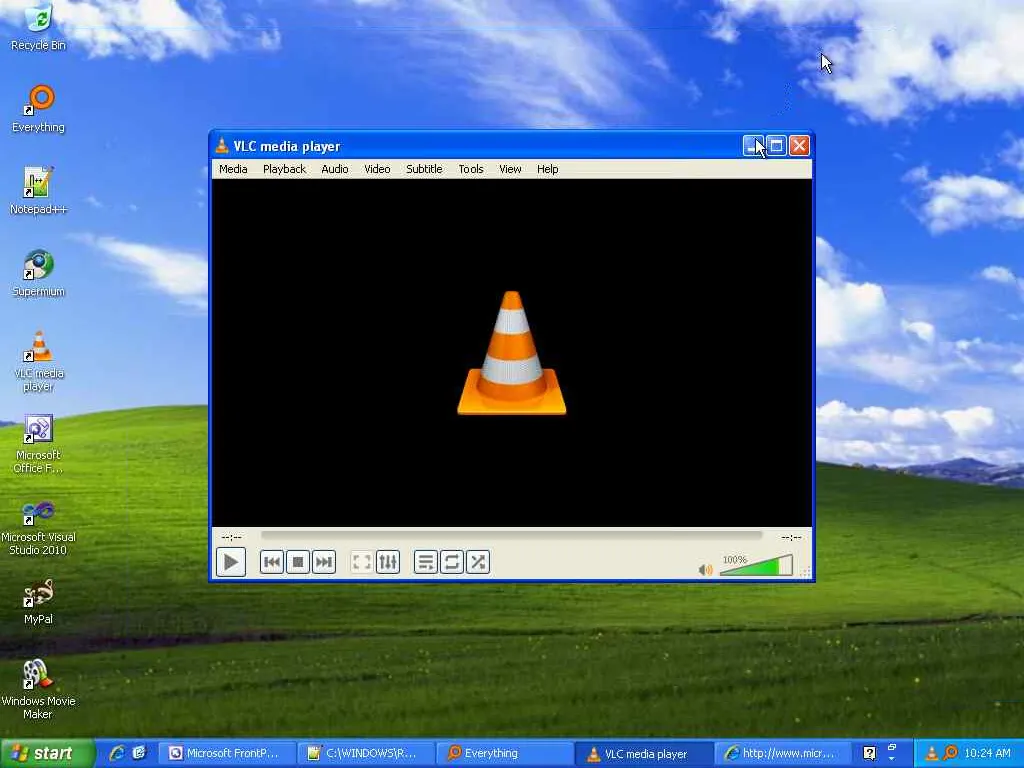Start playback with the Play button
The height and width of the screenshot is (768, 1024).
pyautogui.click(x=231, y=562)
